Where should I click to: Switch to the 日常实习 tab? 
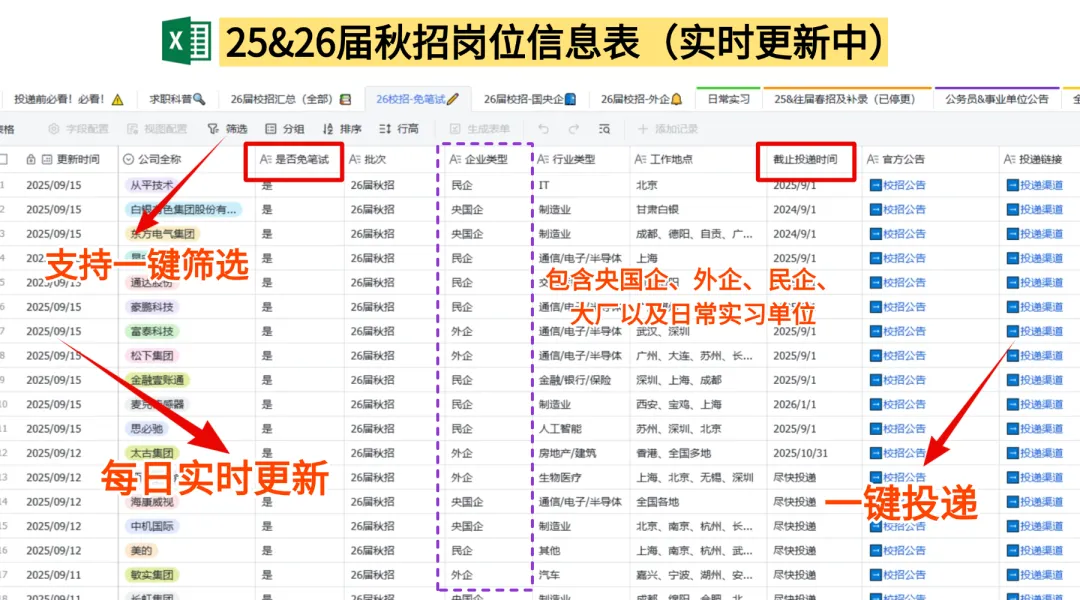pyautogui.click(x=729, y=99)
